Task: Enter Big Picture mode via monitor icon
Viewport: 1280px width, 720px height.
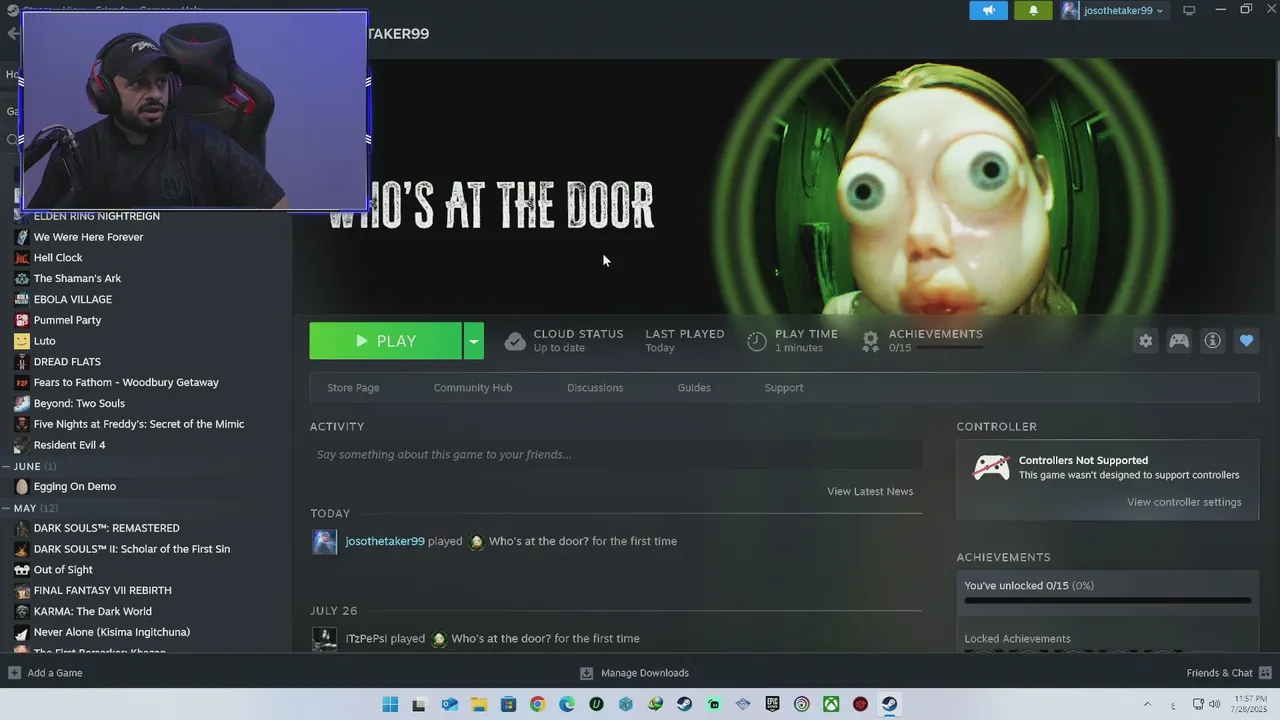Action: (1189, 10)
